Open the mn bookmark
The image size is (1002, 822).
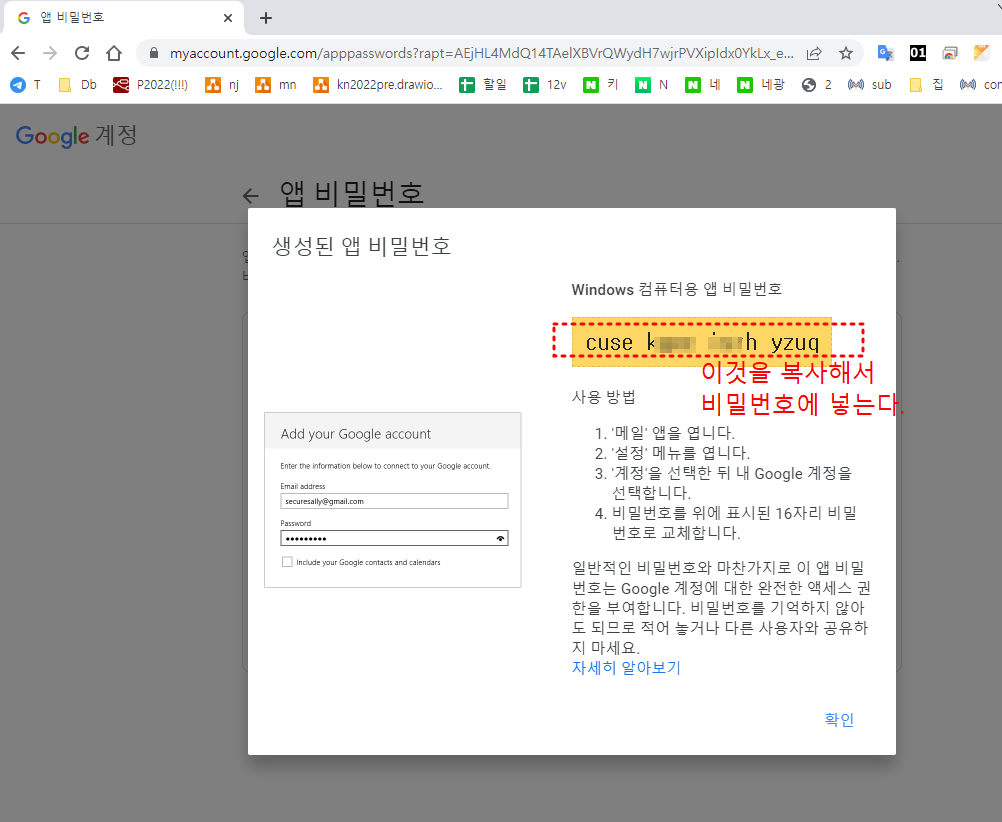pyautogui.click(x=275, y=84)
